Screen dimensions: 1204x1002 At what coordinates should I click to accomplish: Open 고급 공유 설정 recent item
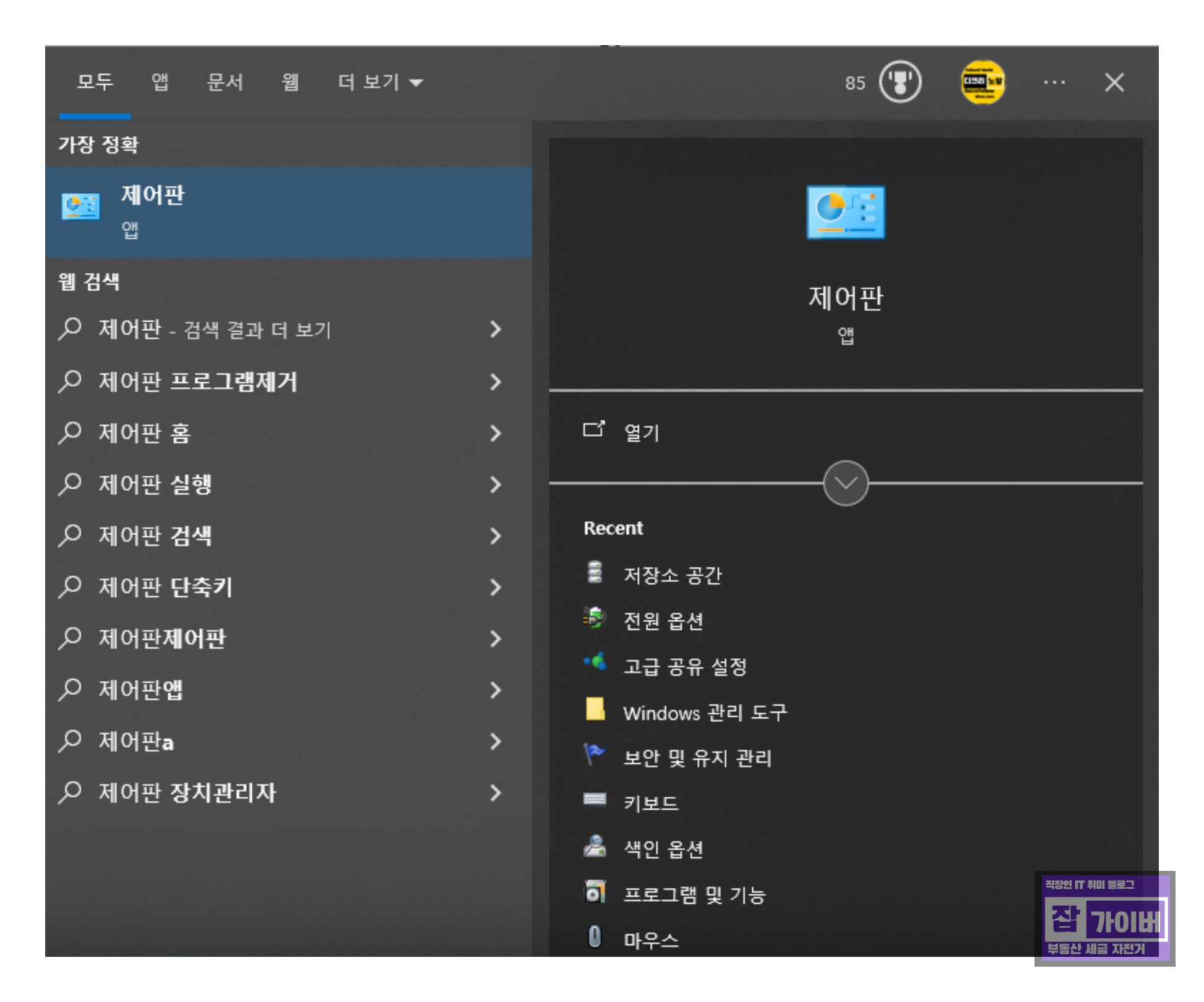tap(684, 666)
